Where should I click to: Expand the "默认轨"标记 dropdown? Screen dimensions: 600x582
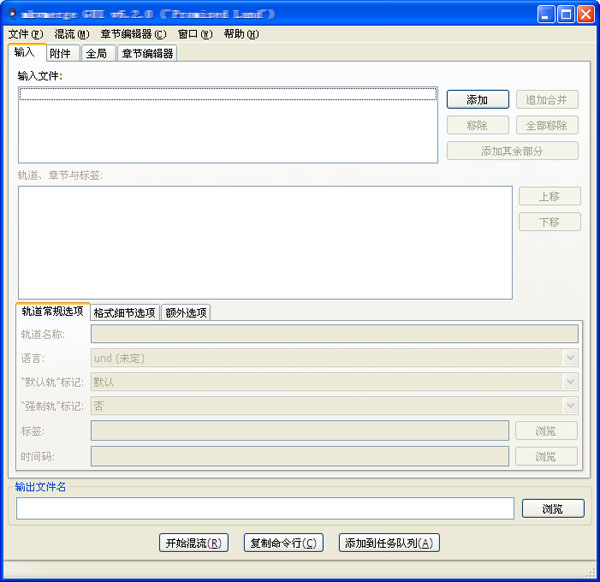[x=334, y=381]
